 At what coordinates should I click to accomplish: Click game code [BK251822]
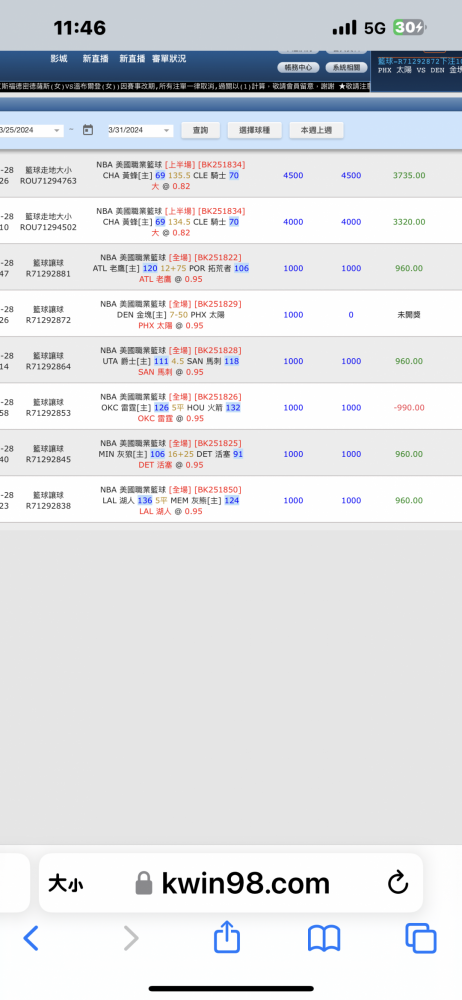pyautogui.click(x=218, y=258)
